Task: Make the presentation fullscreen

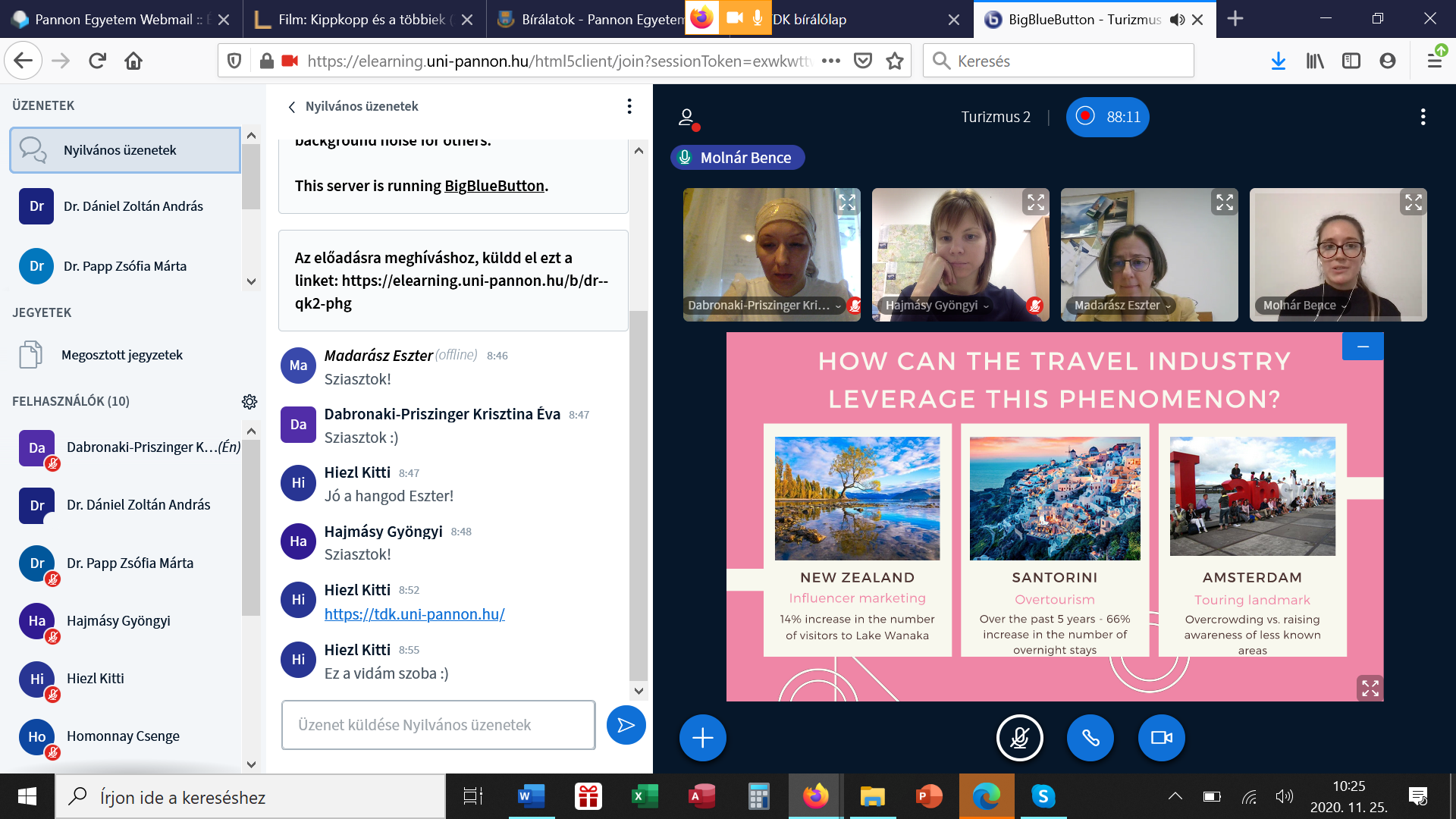Action: point(1370,688)
